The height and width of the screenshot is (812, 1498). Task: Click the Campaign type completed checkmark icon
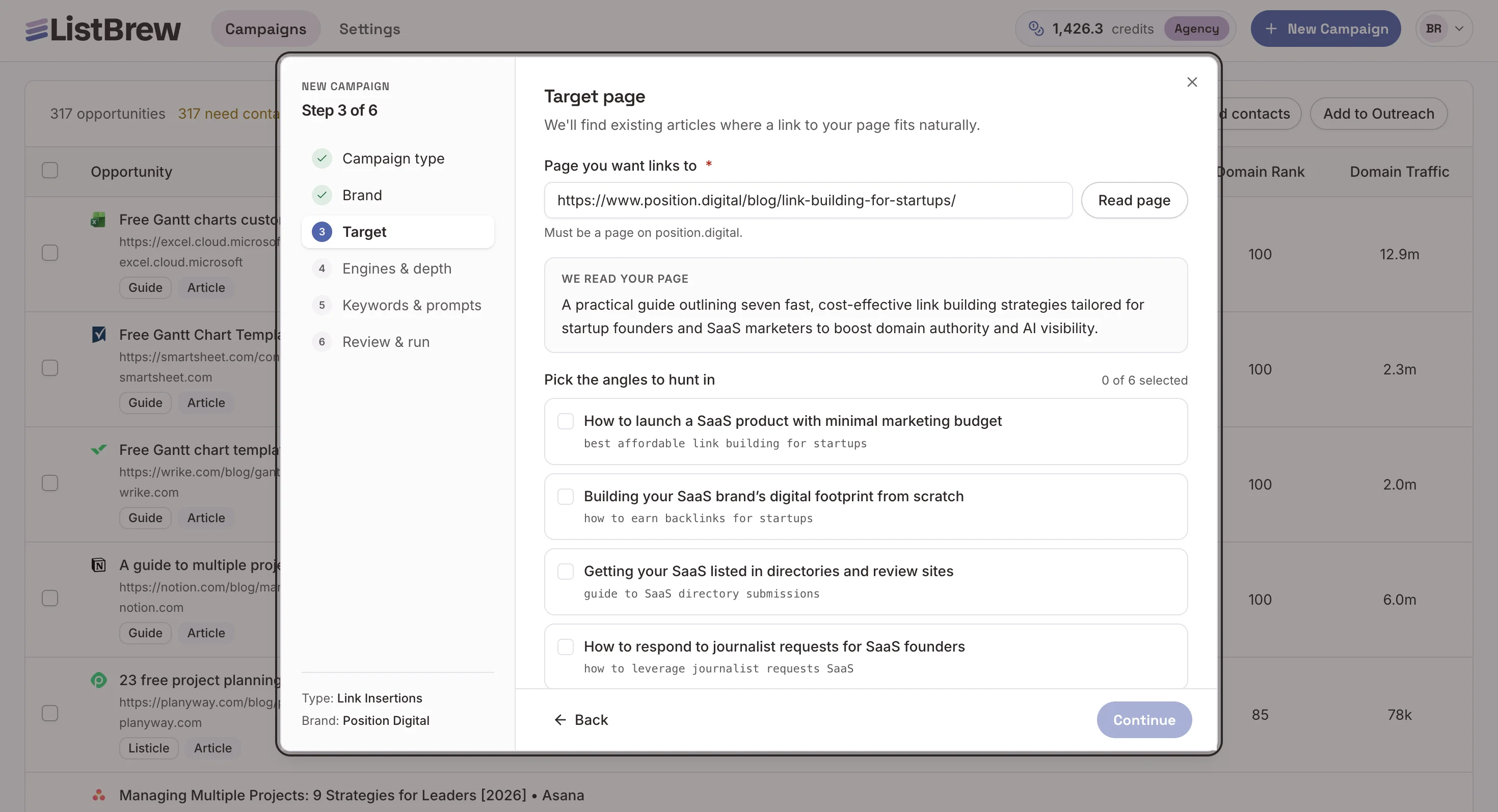322,158
